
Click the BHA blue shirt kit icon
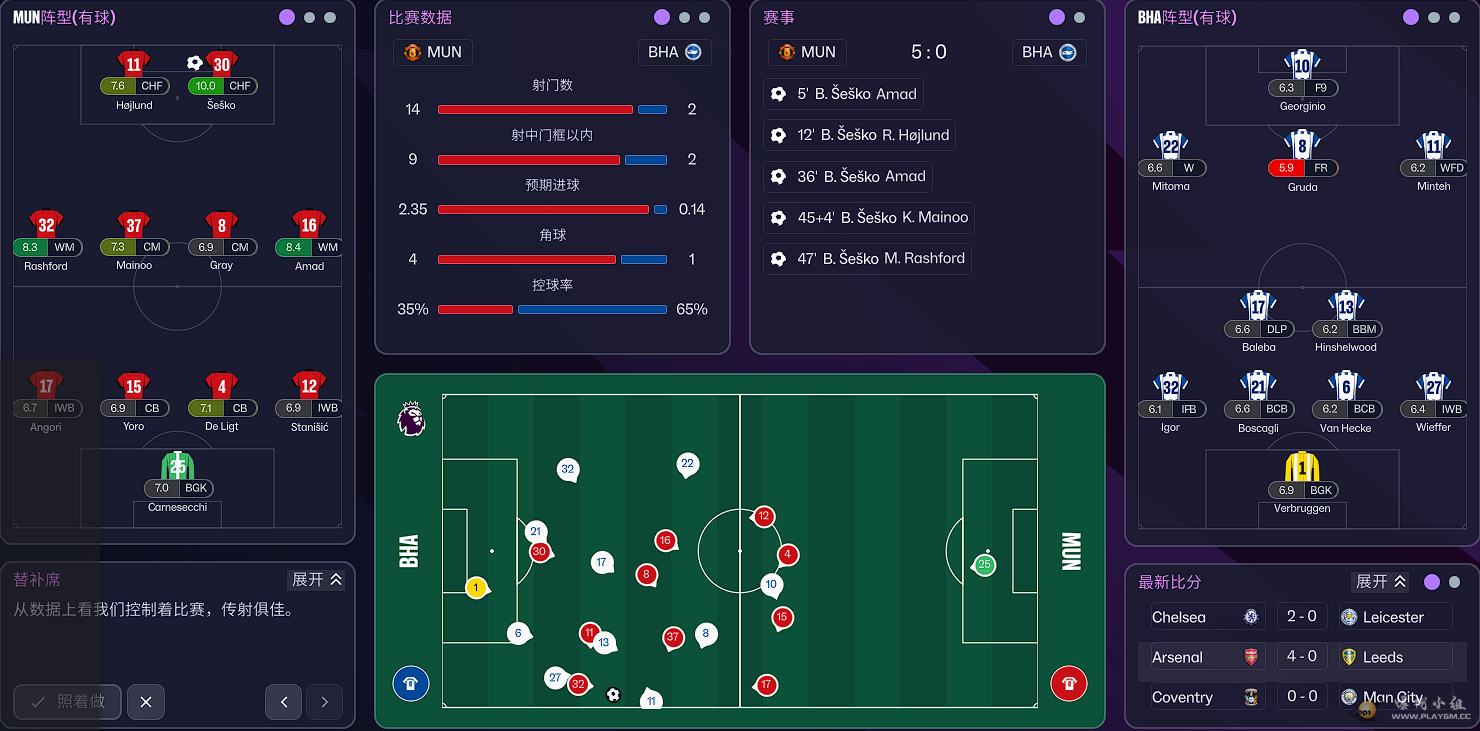(x=410, y=684)
